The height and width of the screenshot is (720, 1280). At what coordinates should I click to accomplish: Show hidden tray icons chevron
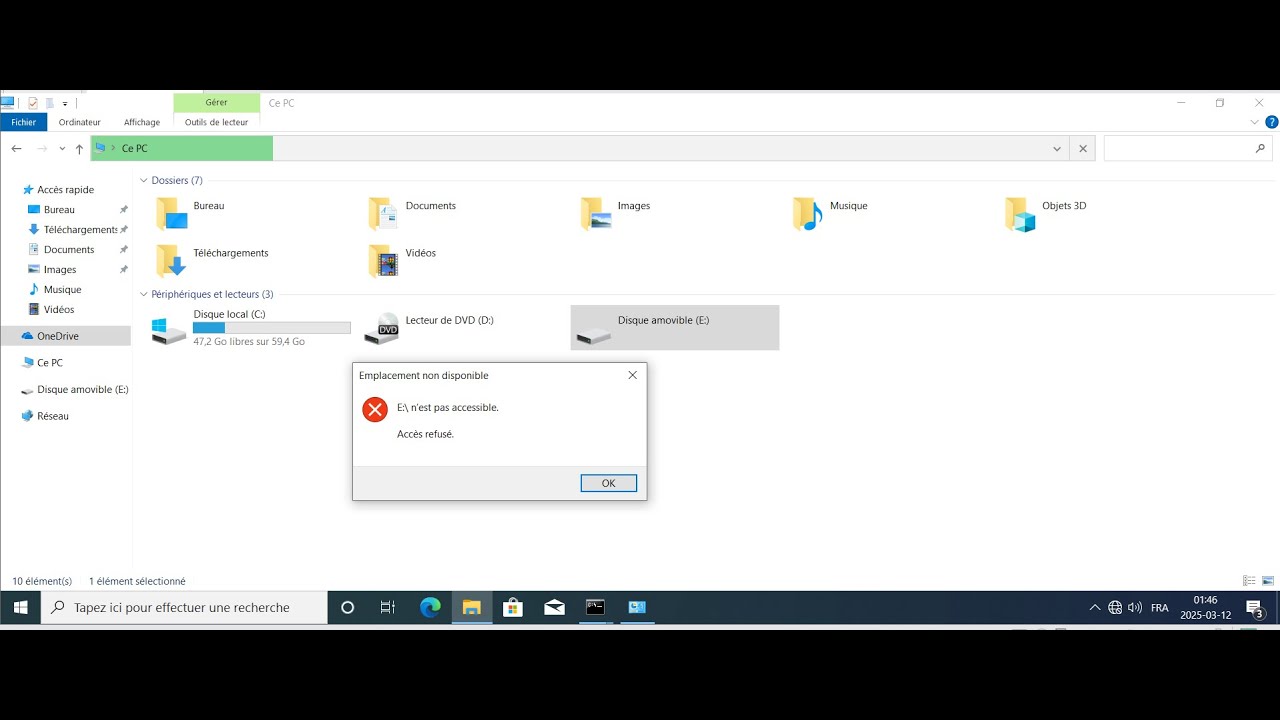pyautogui.click(x=1094, y=607)
